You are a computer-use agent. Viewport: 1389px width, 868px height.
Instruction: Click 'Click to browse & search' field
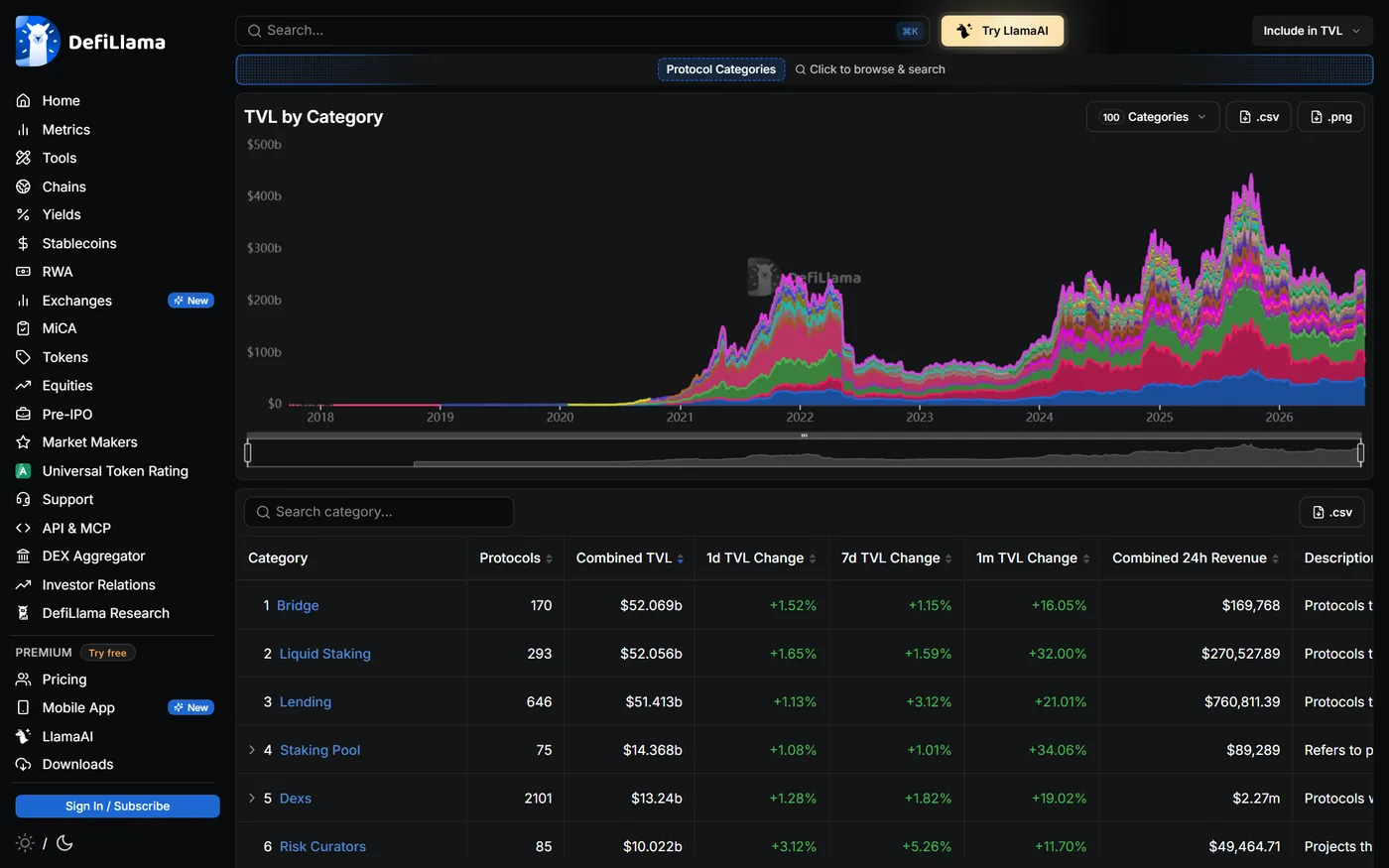(x=870, y=69)
